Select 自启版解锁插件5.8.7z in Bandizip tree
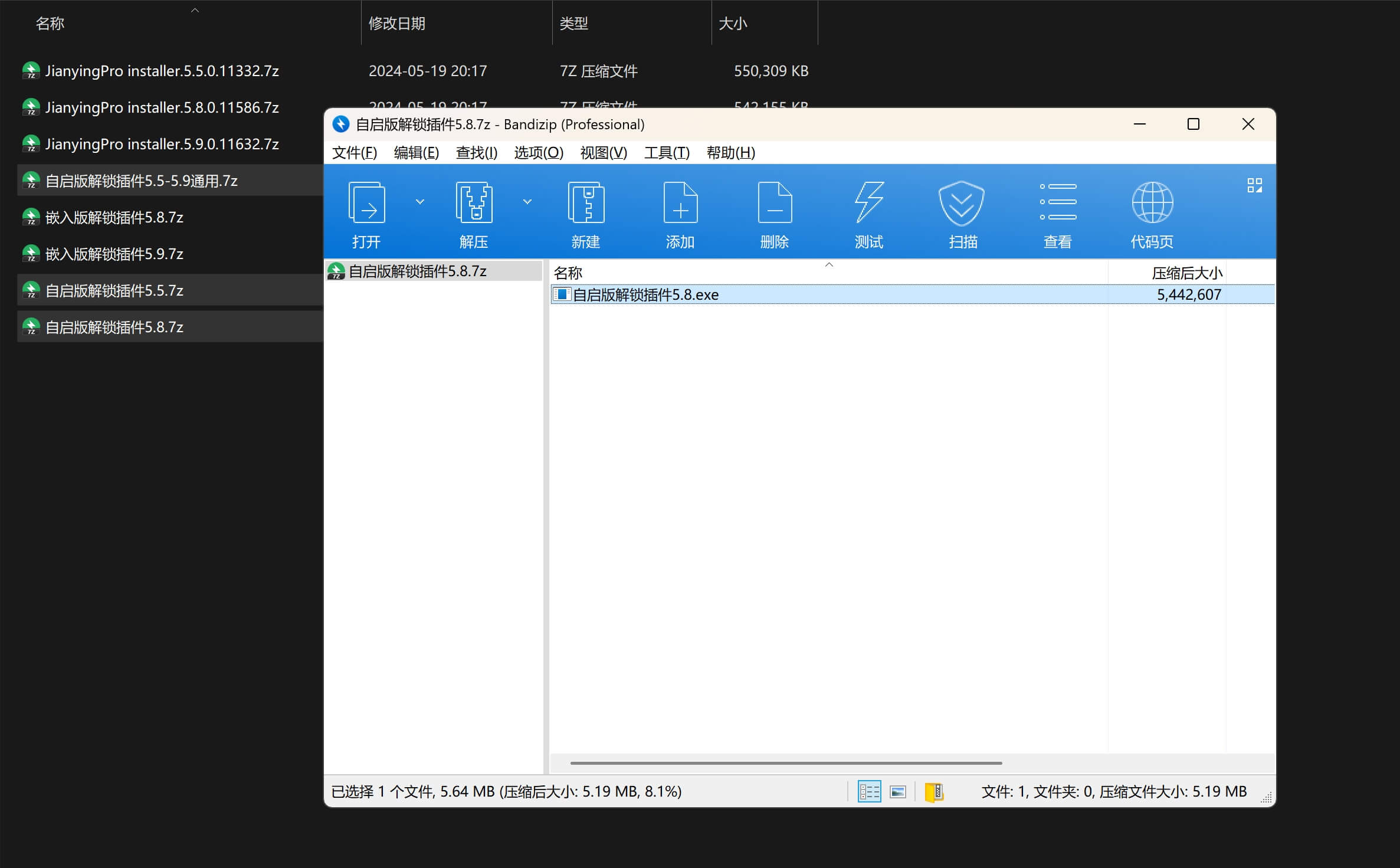 pos(434,271)
